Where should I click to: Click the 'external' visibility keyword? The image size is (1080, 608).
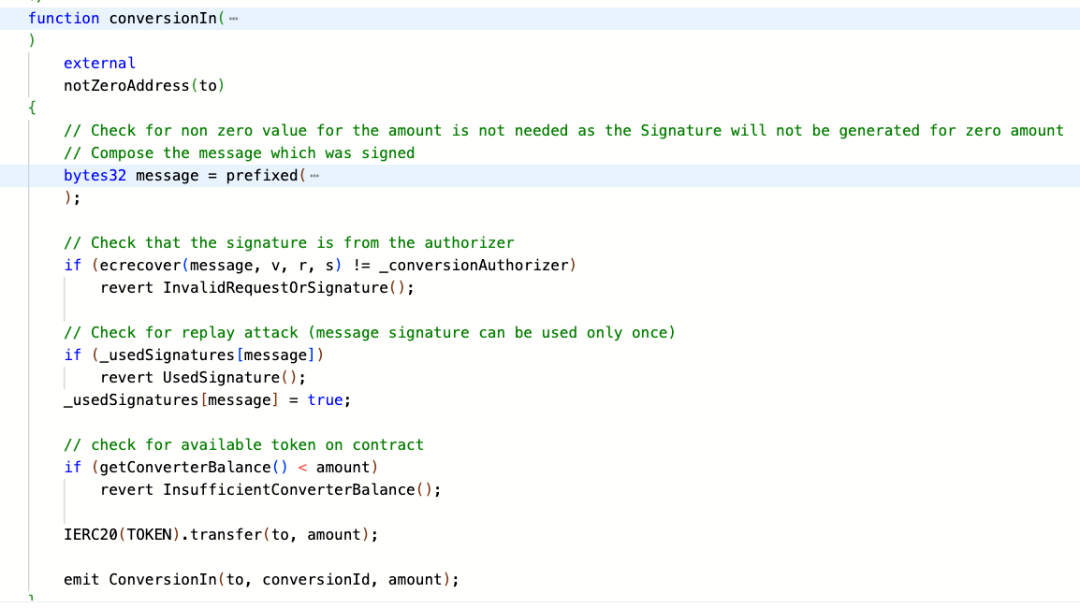(x=99, y=63)
